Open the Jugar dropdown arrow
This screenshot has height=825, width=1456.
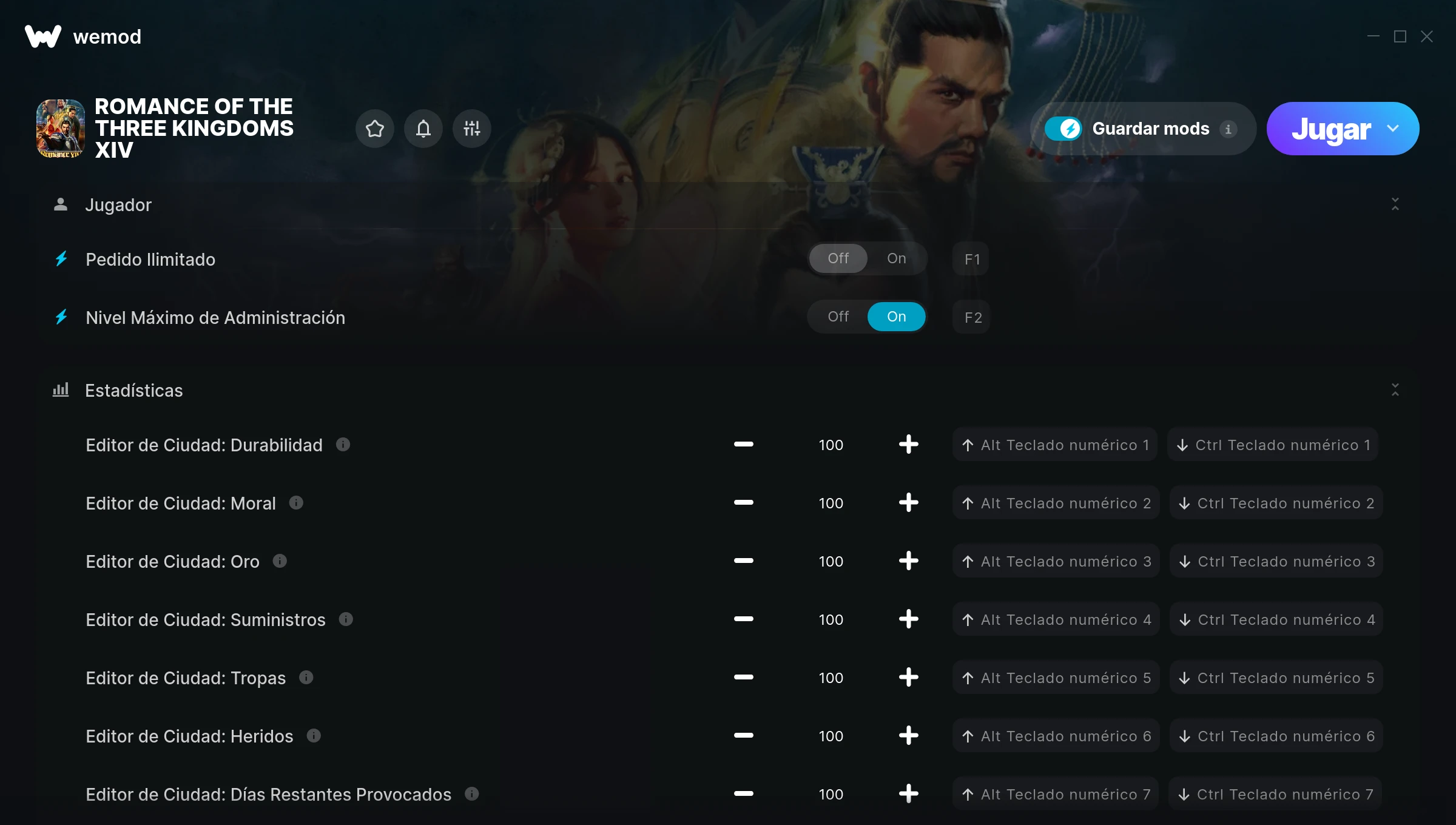1393,129
